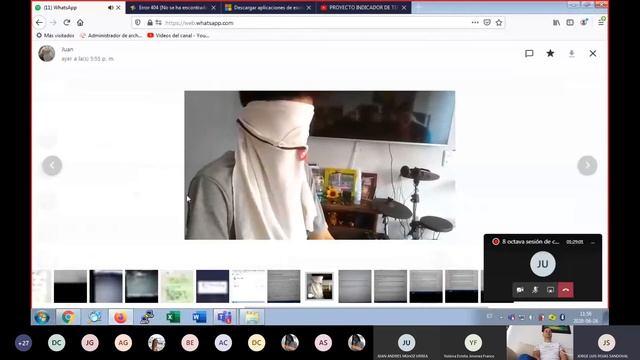
Task: Go to message icon in WhatsApp viewer
Action: pos(529,53)
